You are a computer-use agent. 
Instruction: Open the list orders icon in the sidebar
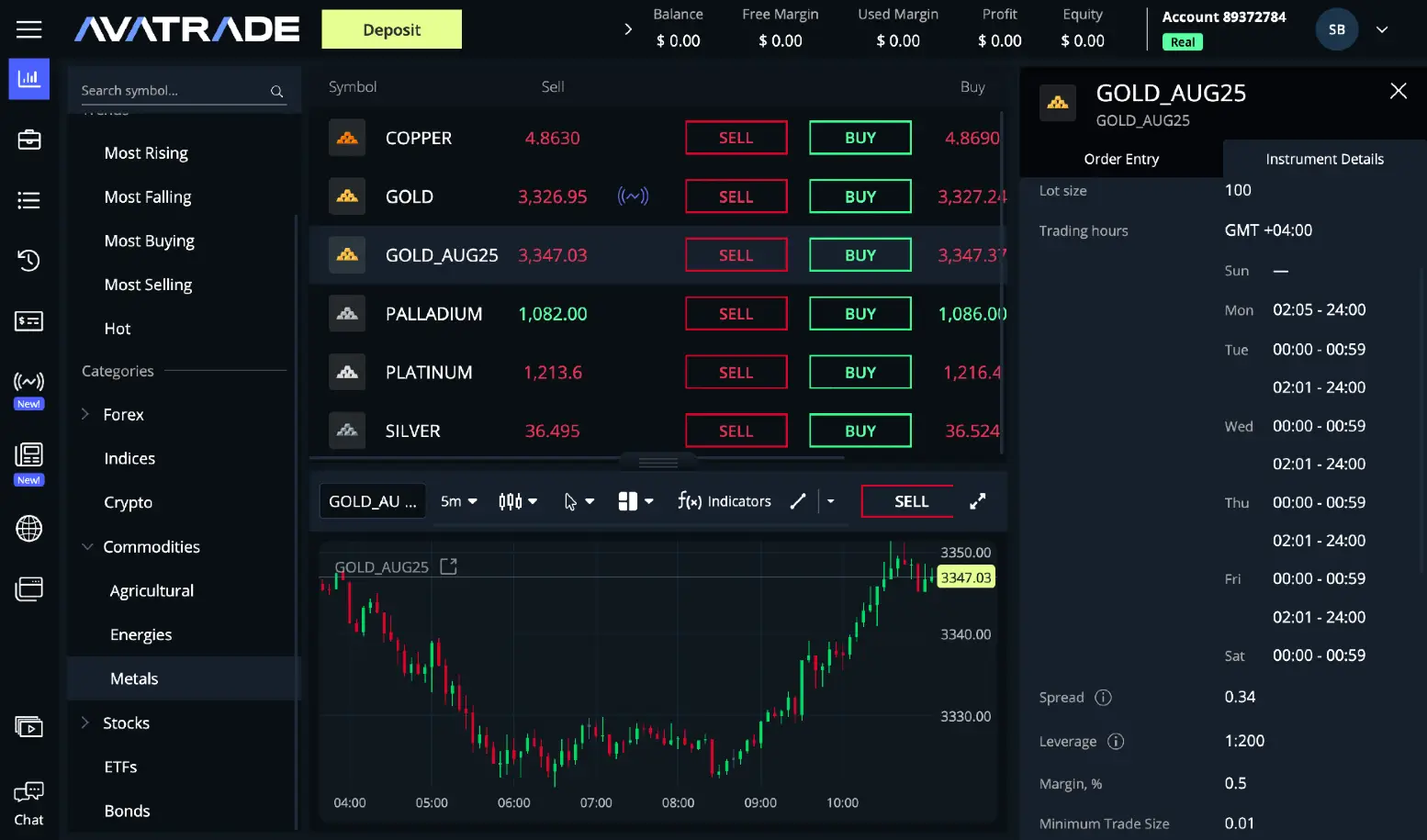[x=29, y=200]
